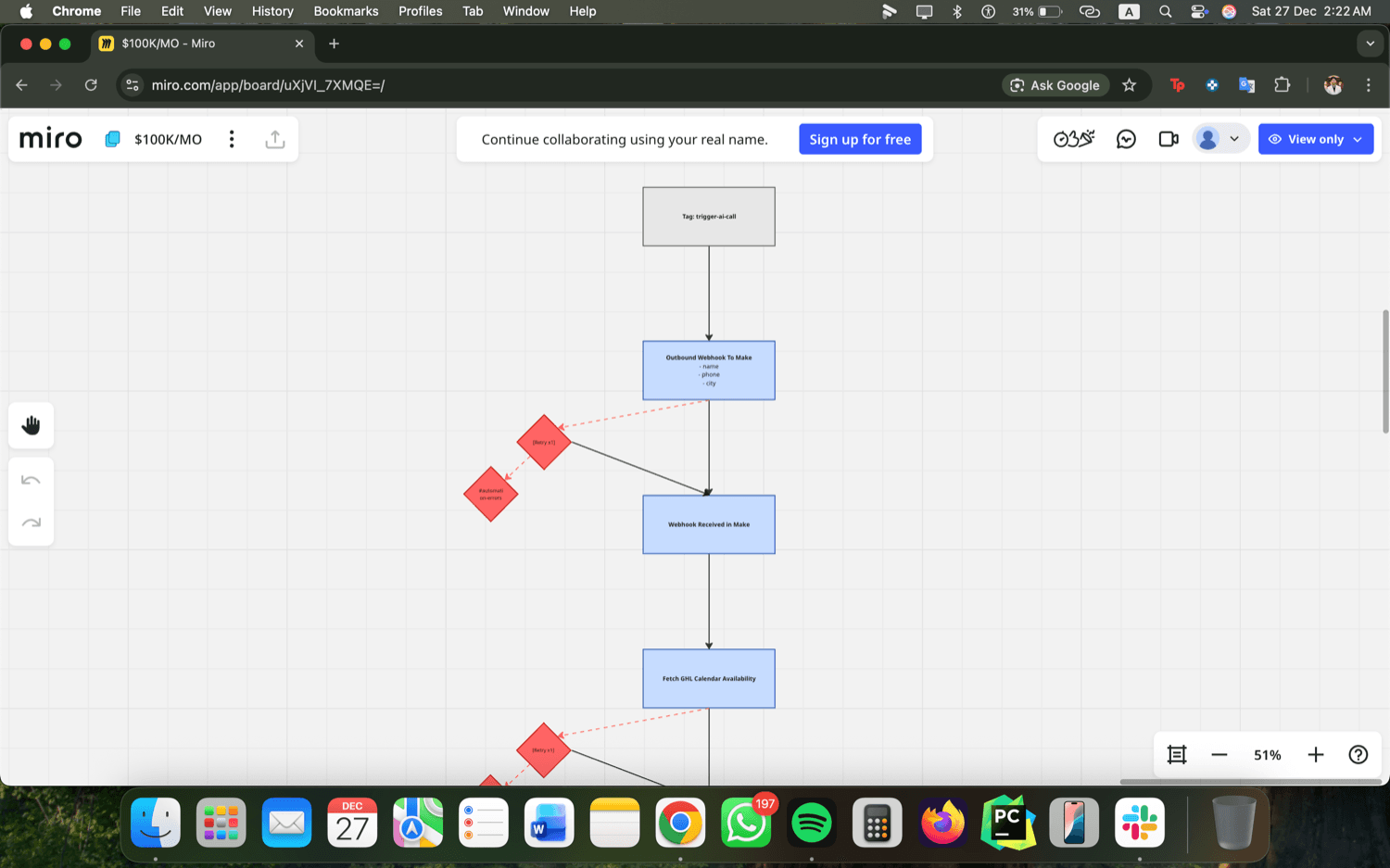1390x868 pixels.
Task: Click the red Retry diamond near Outbound Webhook
Action: coord(544,442)
